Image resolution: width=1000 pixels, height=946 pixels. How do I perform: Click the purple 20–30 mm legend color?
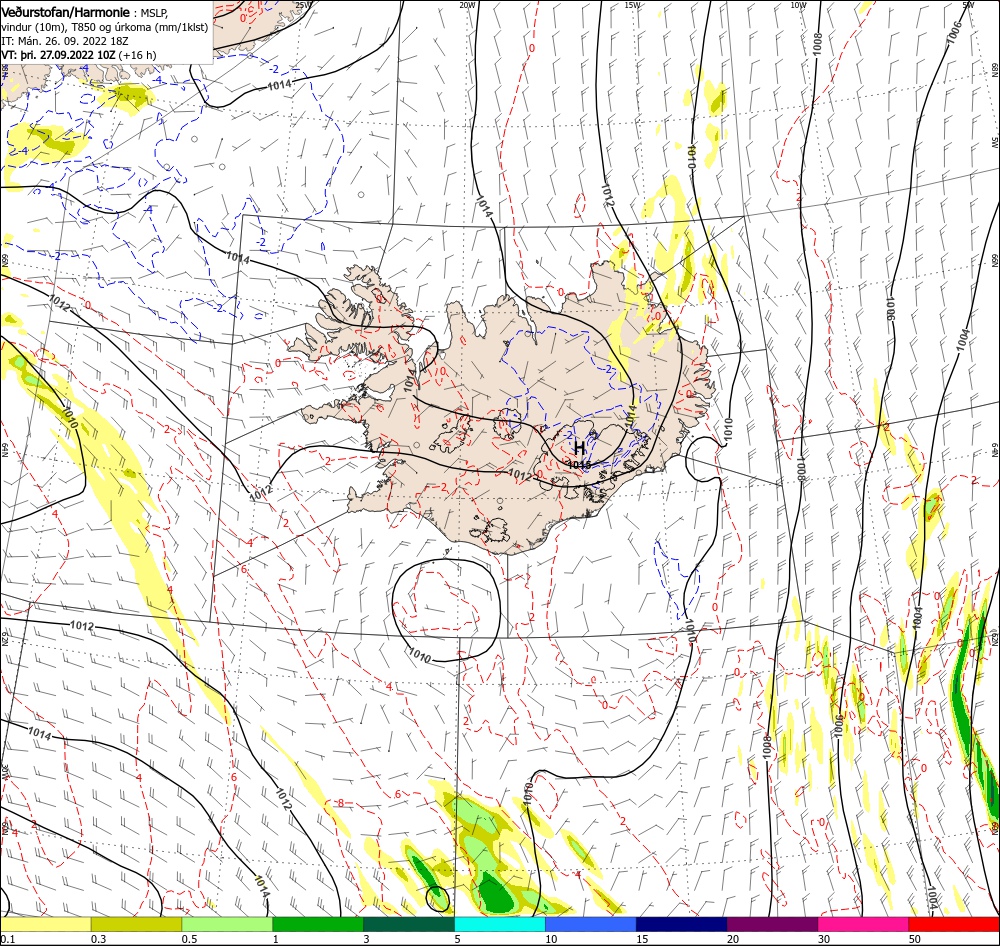772,924
